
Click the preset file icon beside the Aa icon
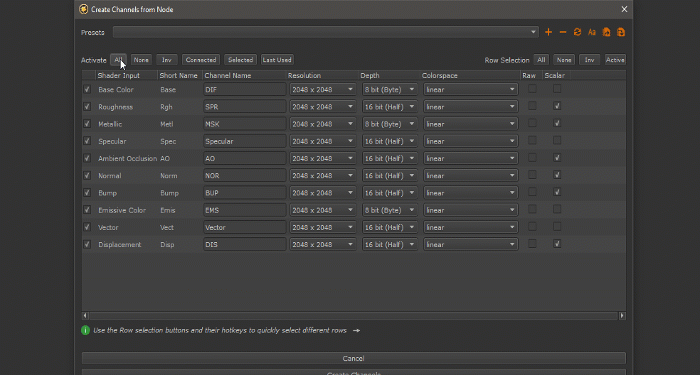(x=606, y=32)
